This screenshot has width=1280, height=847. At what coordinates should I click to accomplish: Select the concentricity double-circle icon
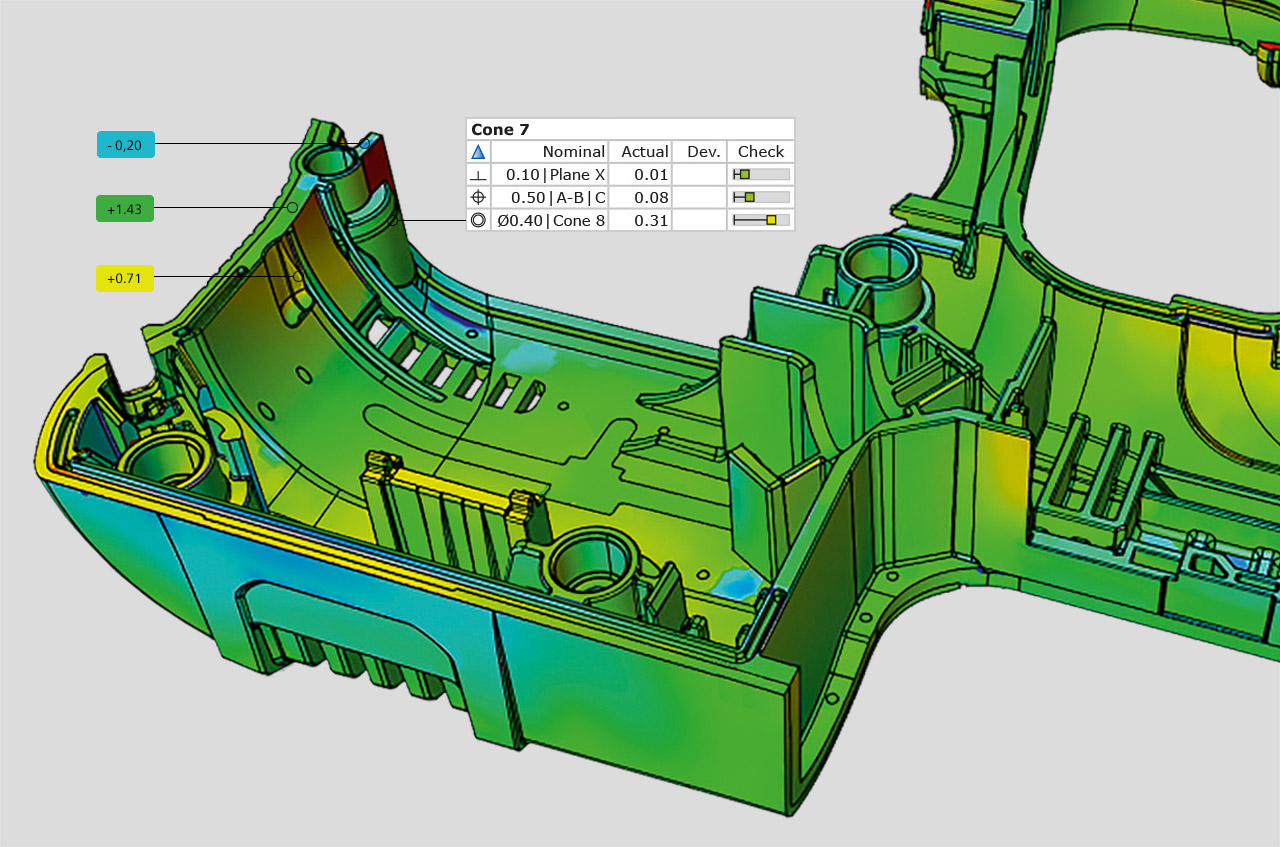click(478, 221)
